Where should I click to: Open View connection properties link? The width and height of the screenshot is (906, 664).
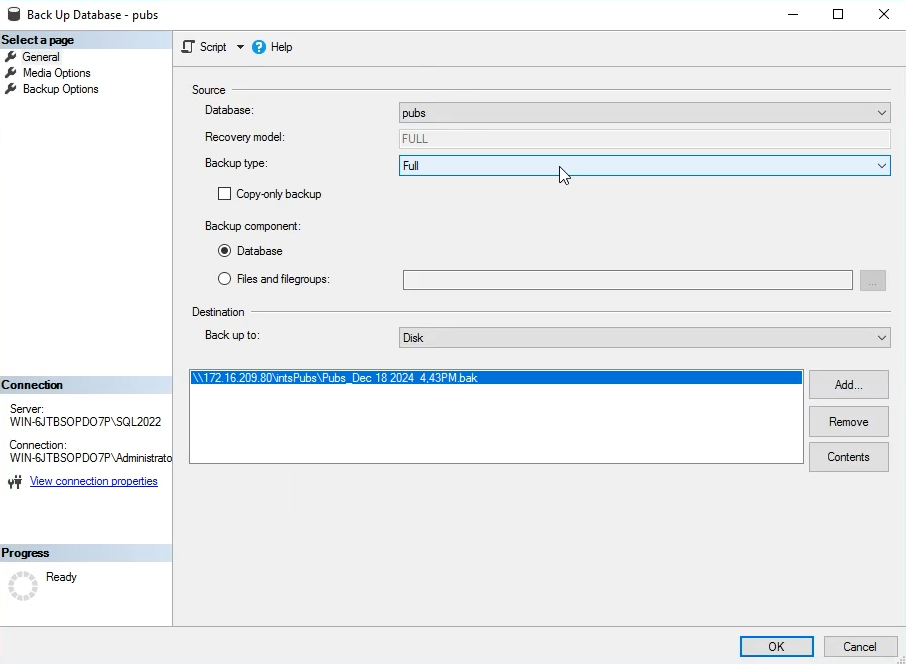point(94,481)
